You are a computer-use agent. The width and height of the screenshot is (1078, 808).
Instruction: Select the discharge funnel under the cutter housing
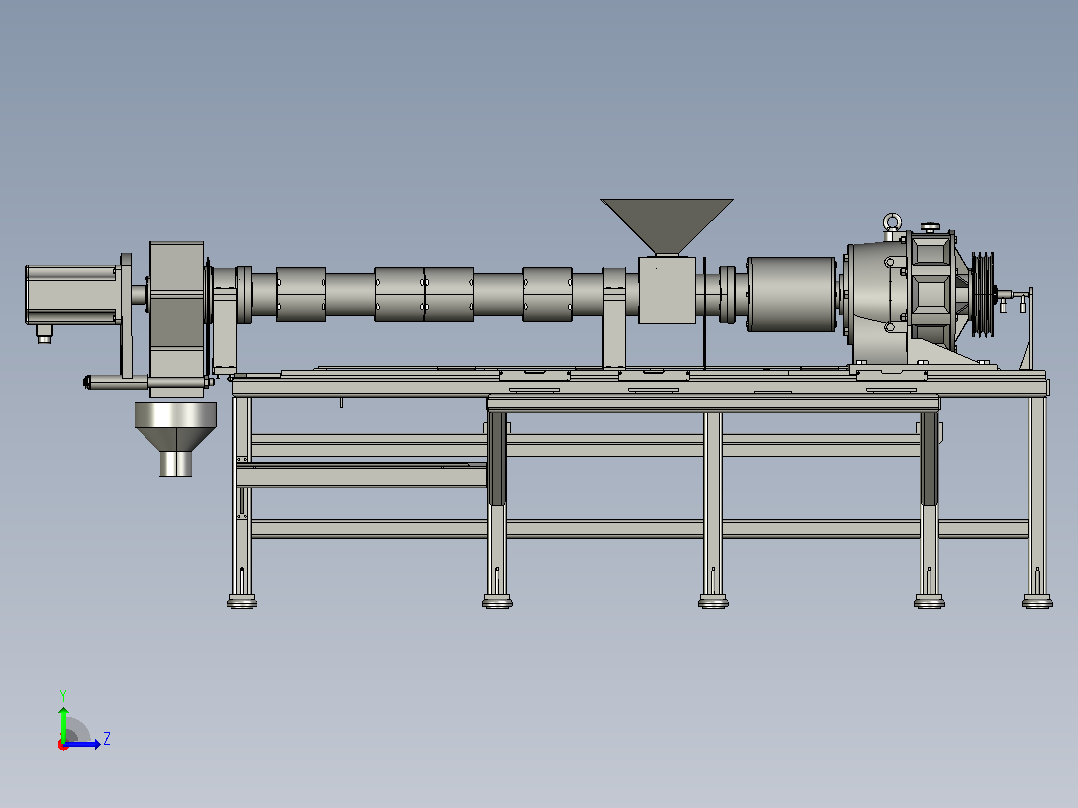[176, 439]
